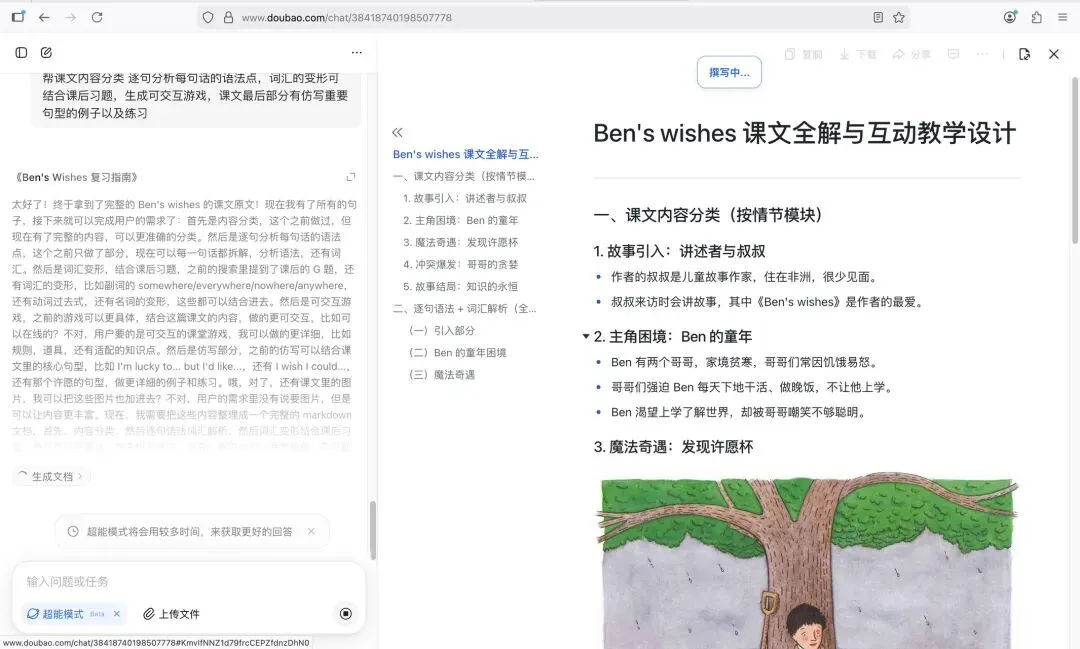The image size is (1080, 649).
Task: Stop generation with the stop button
Action: pyautogui.click(x=346, y=613)
